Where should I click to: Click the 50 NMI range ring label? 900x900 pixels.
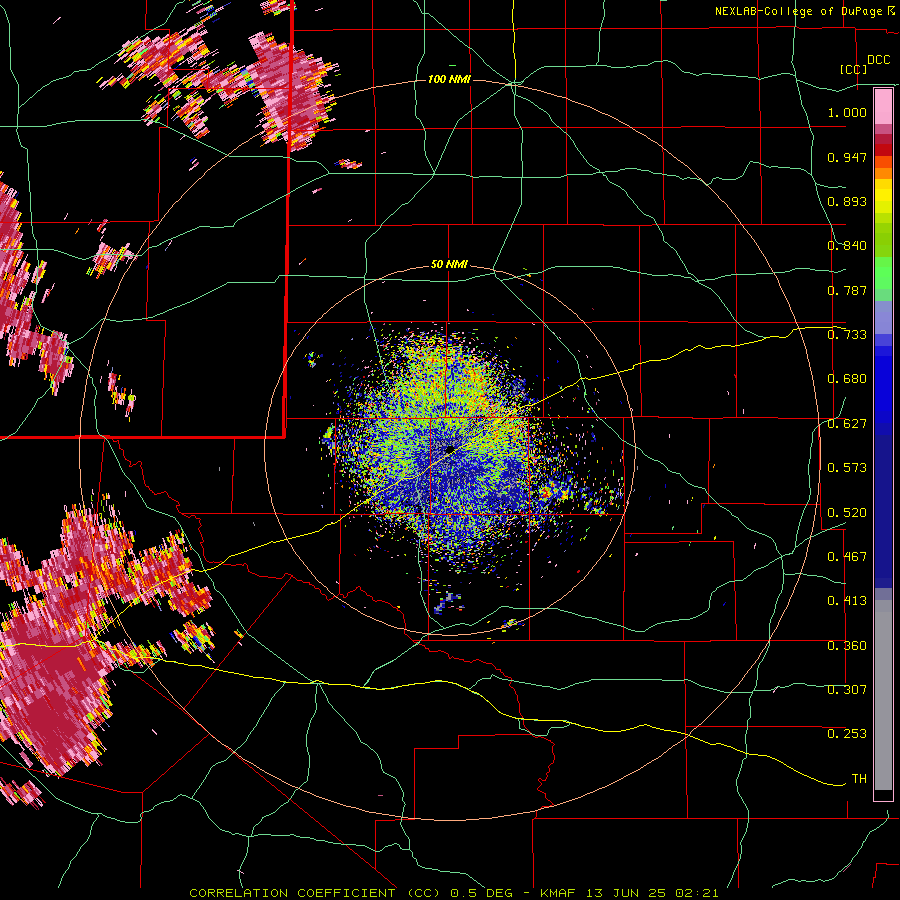coord(449,265)
